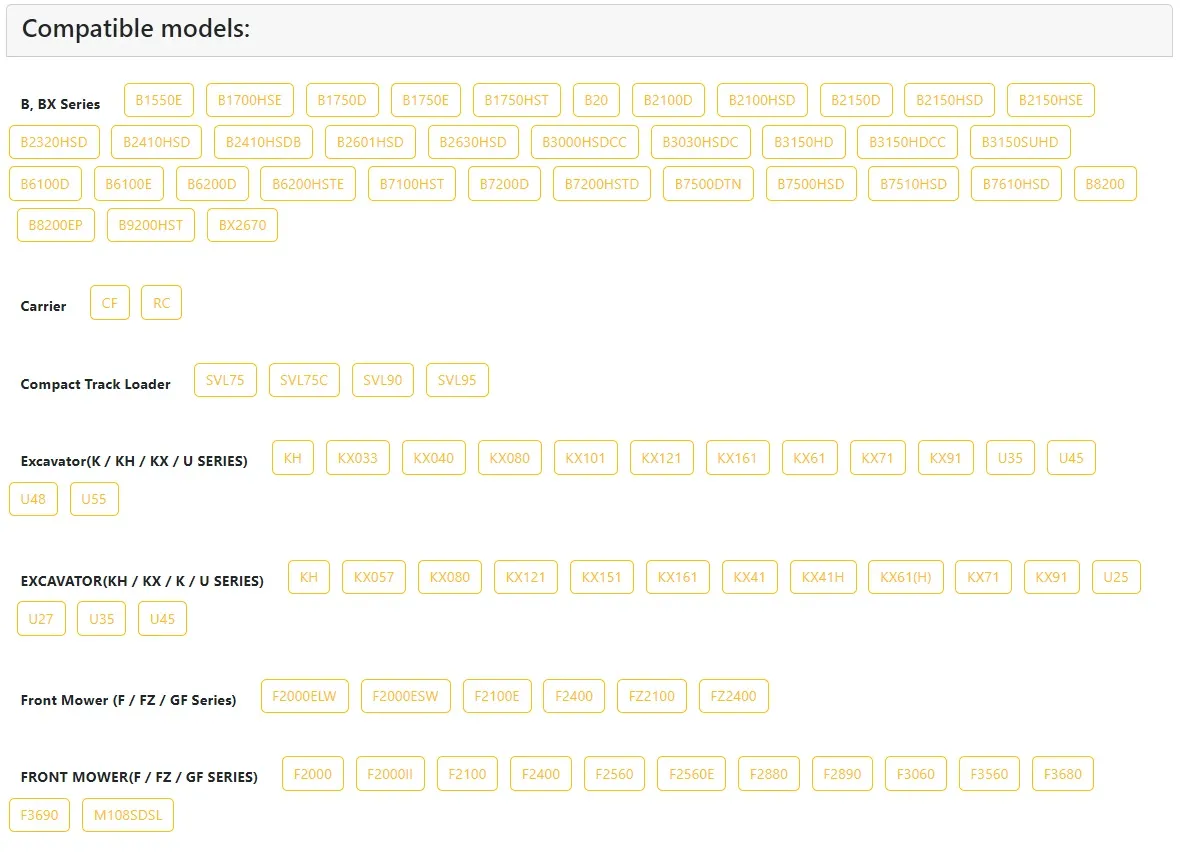Select the KX040 excavator tag
Screen dimensions: 1180x864
point(433,458)
